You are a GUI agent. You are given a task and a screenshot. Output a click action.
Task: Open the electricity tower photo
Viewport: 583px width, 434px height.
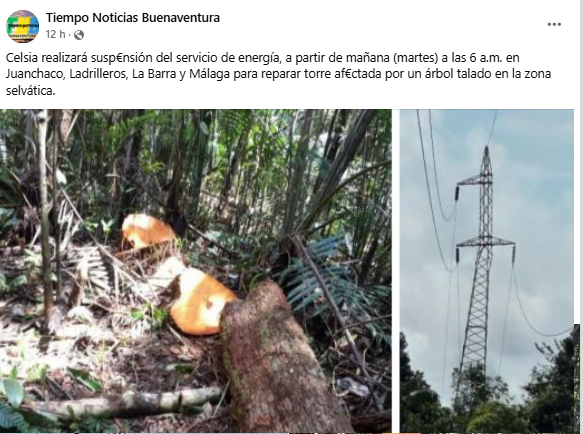pyautogui.click(x=487, y=271)
